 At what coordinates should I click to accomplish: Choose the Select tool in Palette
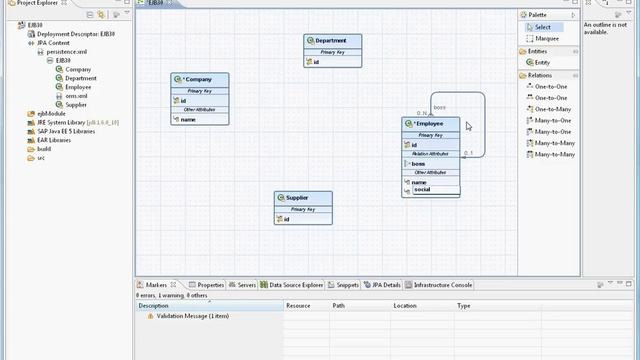point(544,27)
